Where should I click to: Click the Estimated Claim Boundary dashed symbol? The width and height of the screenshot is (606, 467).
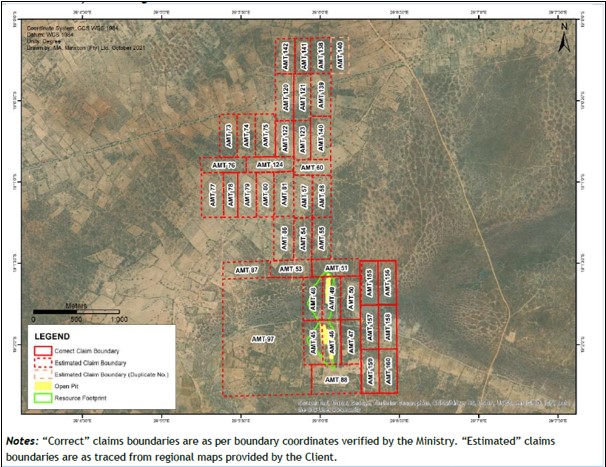click(44, 362)
